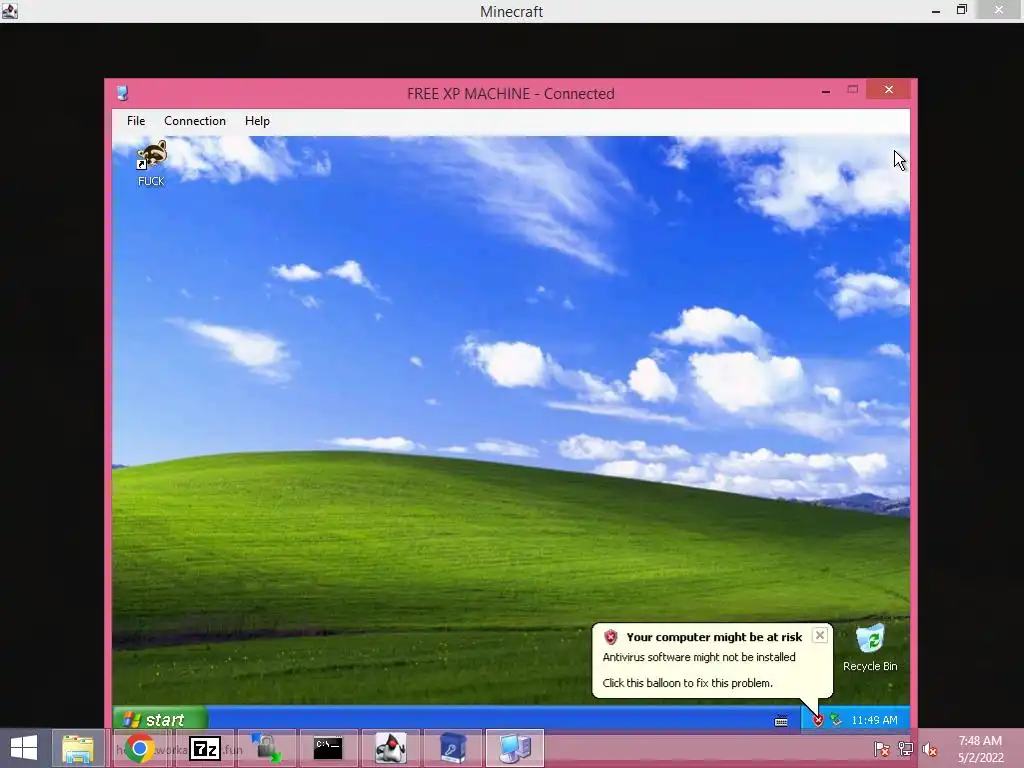Minimize the Minecraft window

click(936, 11)
